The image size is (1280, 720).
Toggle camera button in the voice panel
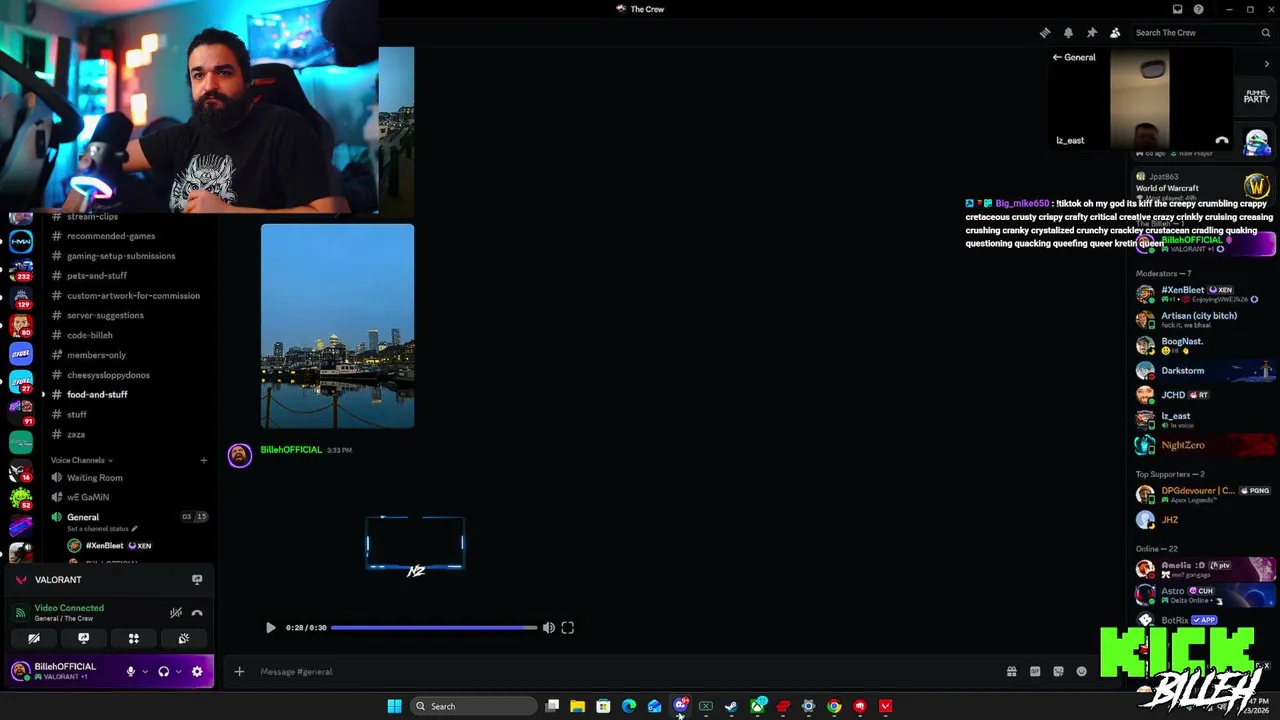(x=34, y=638)
